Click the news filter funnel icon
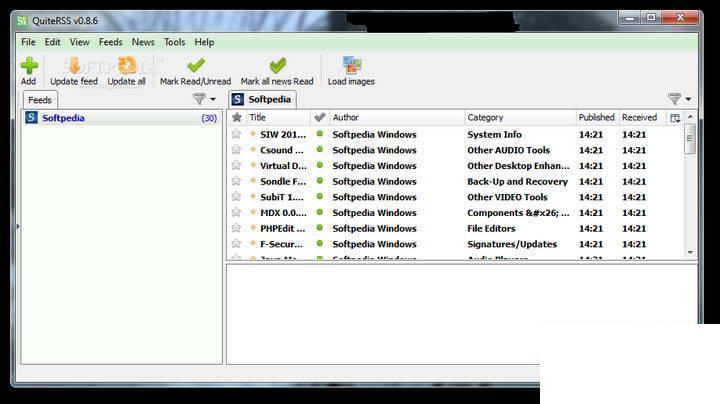Image resolution: width=720 pixels, height=404 pixels. (x=674, y=98)
